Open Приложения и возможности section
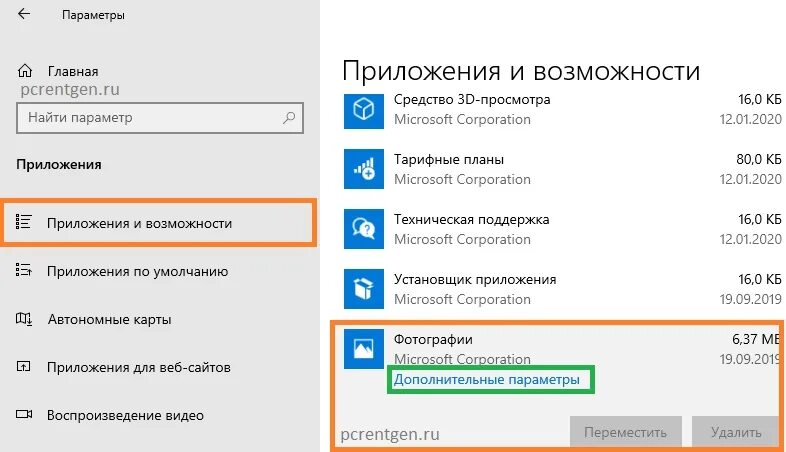Screen dimensions: 786x452 click(159, 223)
